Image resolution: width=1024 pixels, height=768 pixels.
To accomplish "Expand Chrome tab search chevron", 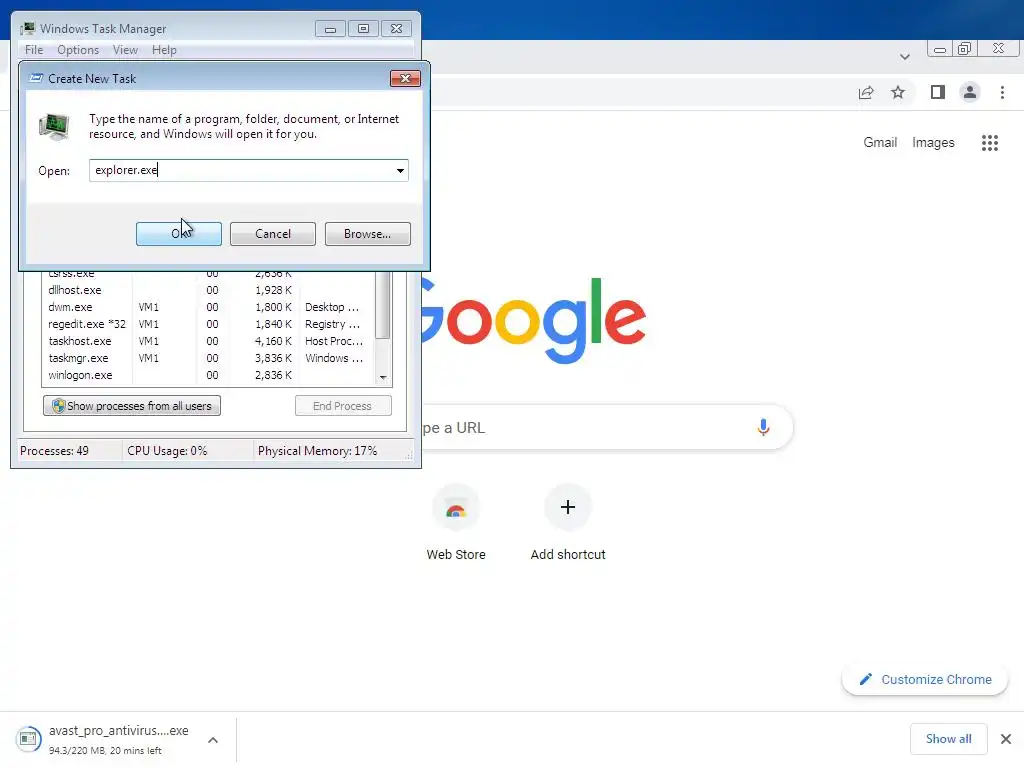I will [x=904, y=57].
